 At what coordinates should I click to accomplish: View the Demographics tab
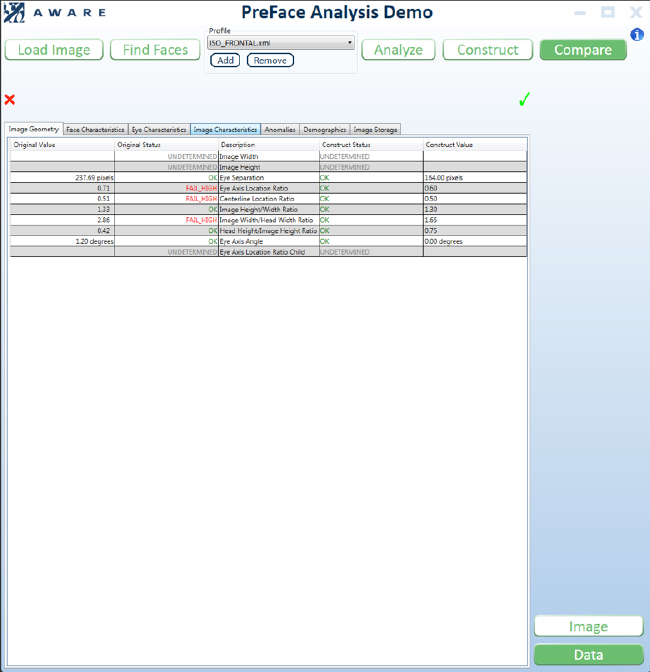(325, 129)
